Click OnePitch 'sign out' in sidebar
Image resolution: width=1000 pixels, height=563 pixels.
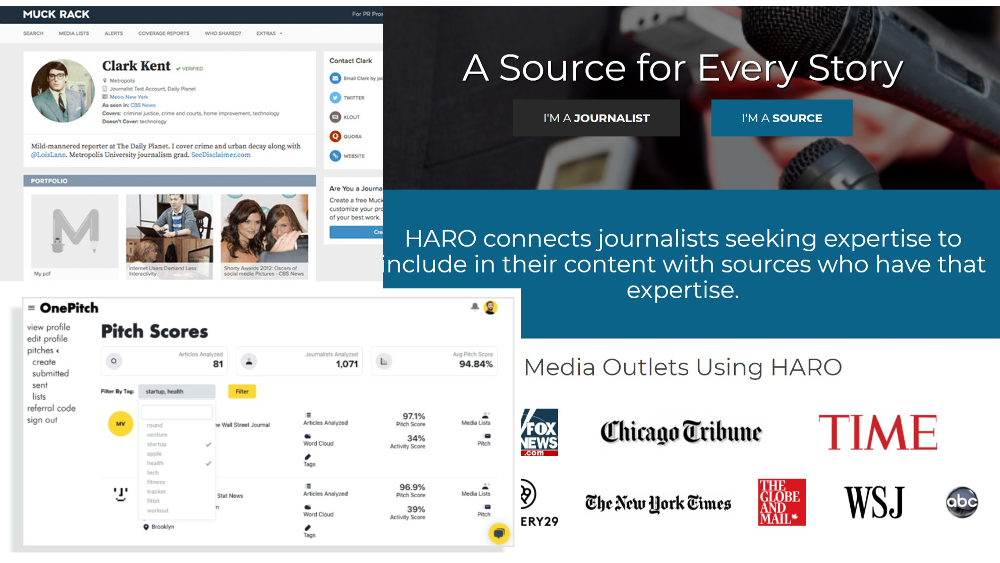pyautogui.click(x=42, y=420)
